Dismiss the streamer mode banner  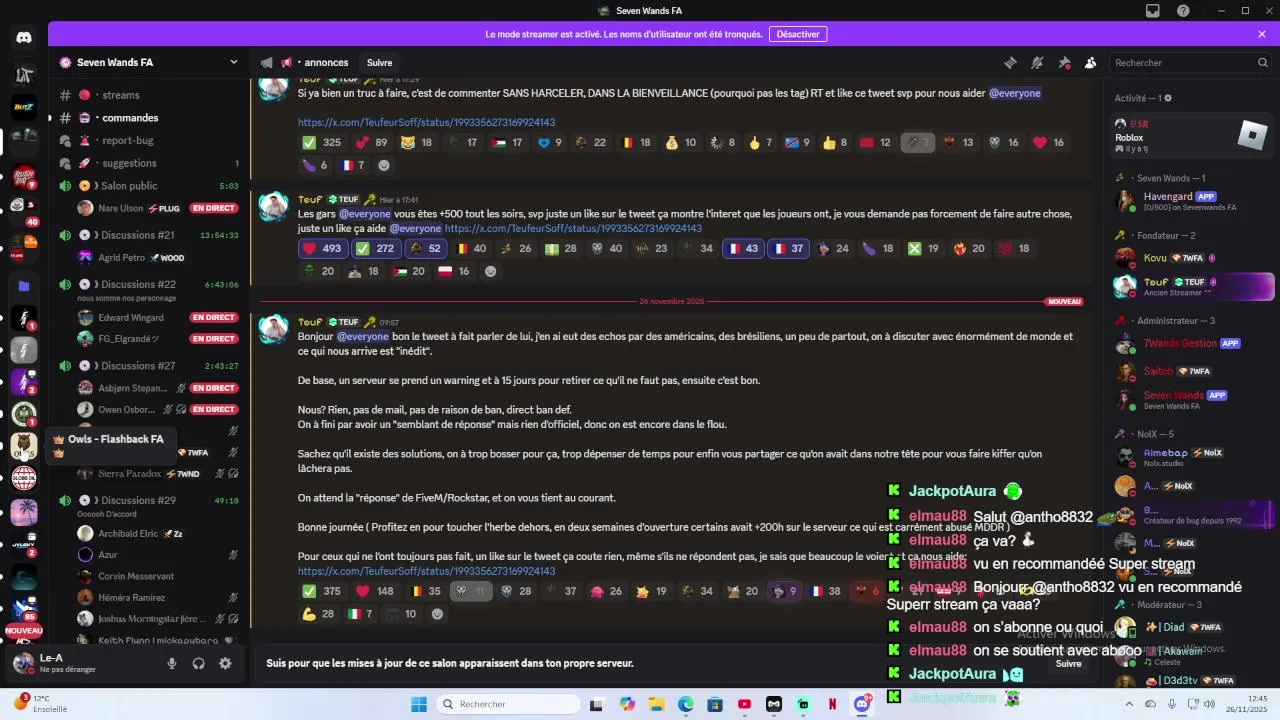click(x=1262, y=34)
